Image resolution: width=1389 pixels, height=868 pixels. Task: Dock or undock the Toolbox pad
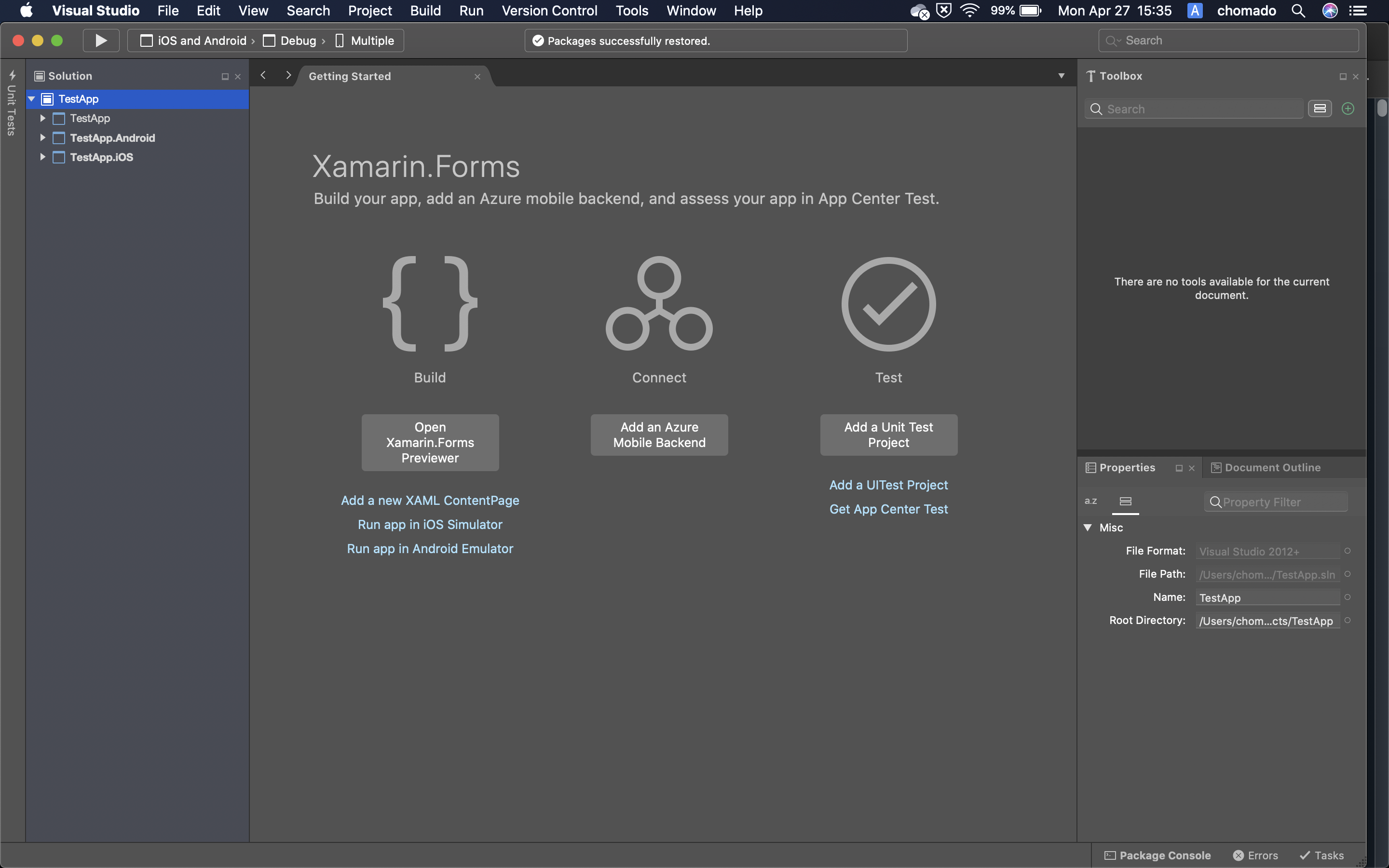pos(1343,76)
